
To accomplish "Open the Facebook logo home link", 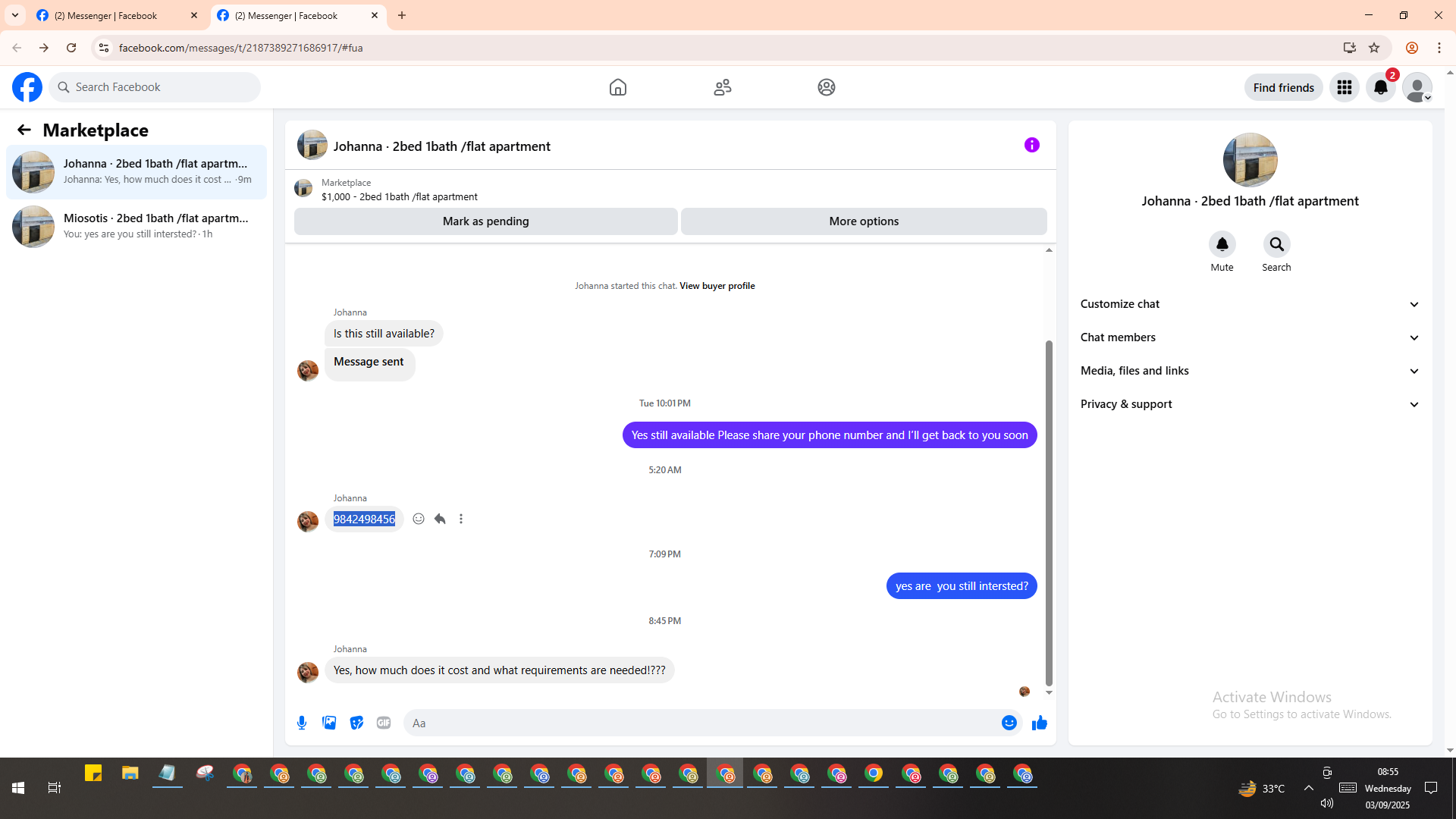I will [x=27, y=87].
